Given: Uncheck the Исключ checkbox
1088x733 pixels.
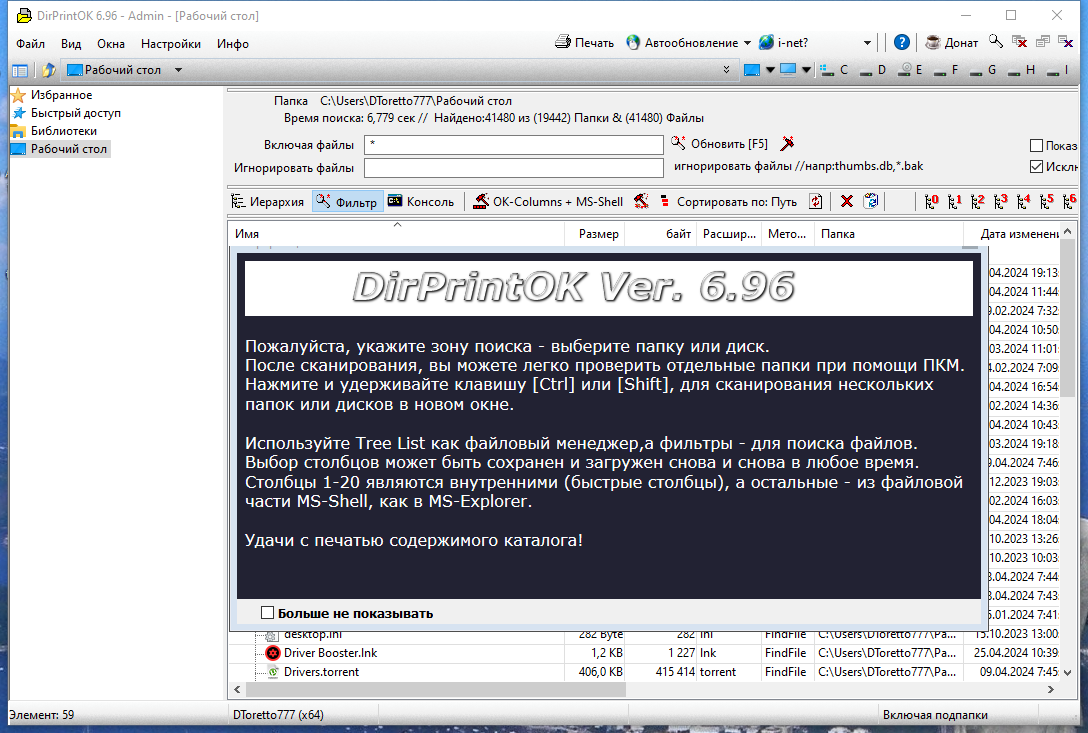Looking at the screenshot, I should [1037, 167].
